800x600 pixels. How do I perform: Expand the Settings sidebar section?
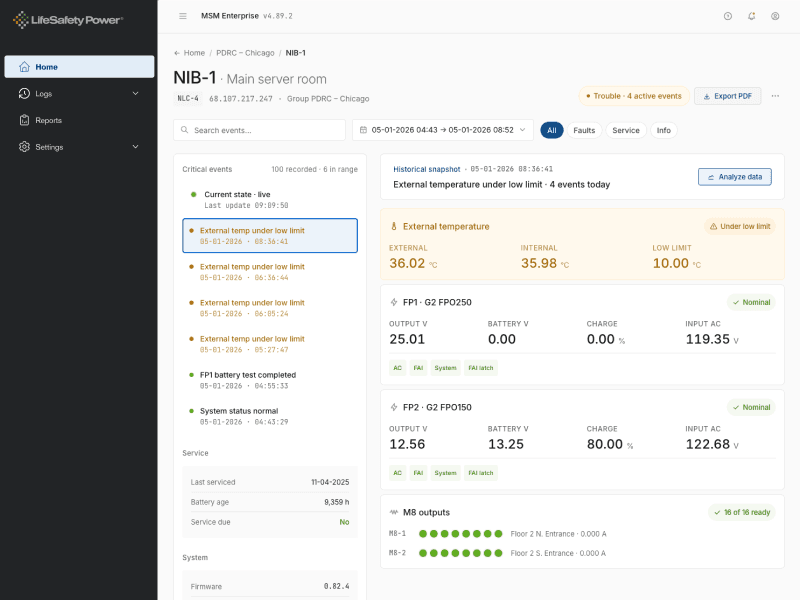135,147
